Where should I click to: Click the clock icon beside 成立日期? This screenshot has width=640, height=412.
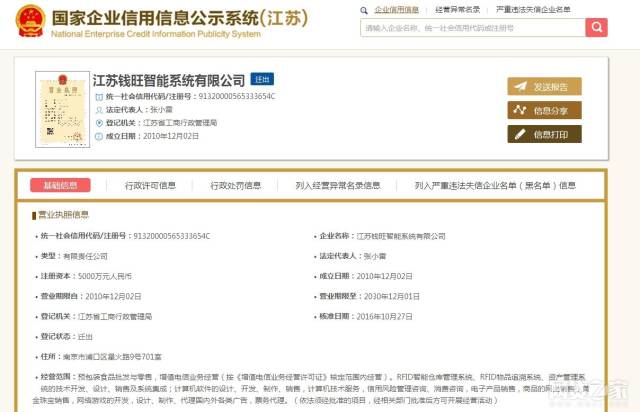[x=99, y=136]
